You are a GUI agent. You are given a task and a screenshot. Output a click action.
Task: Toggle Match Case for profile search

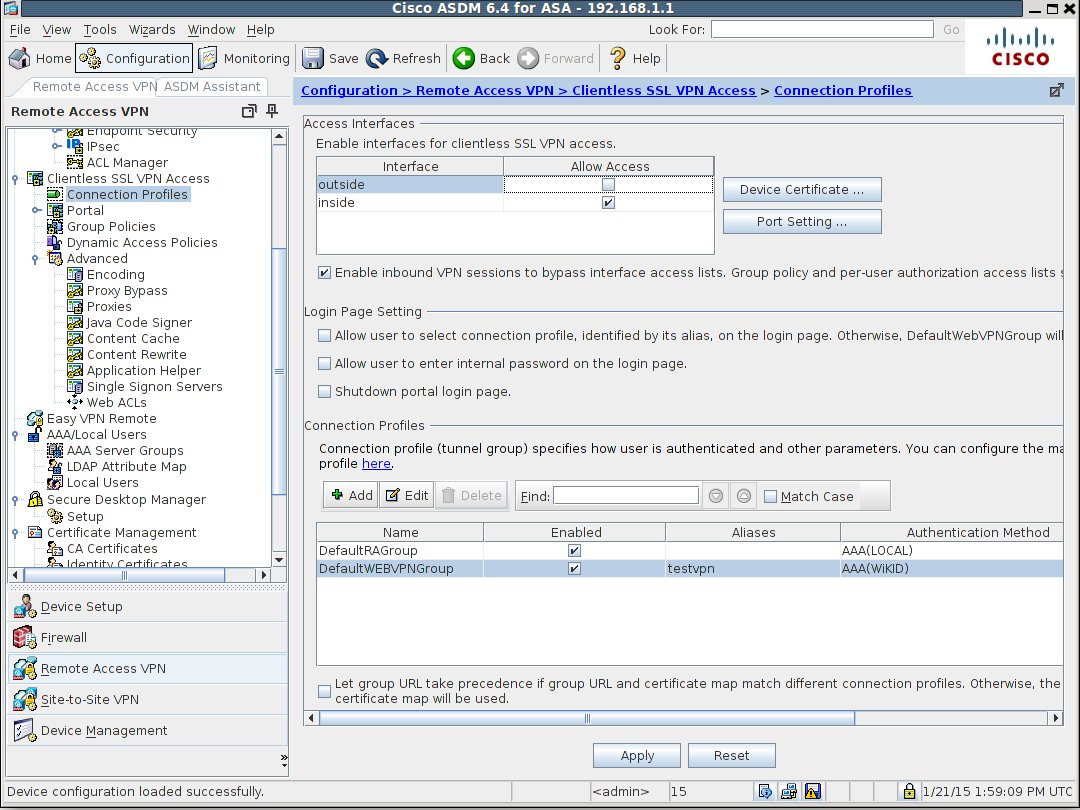tap(770, 496)
